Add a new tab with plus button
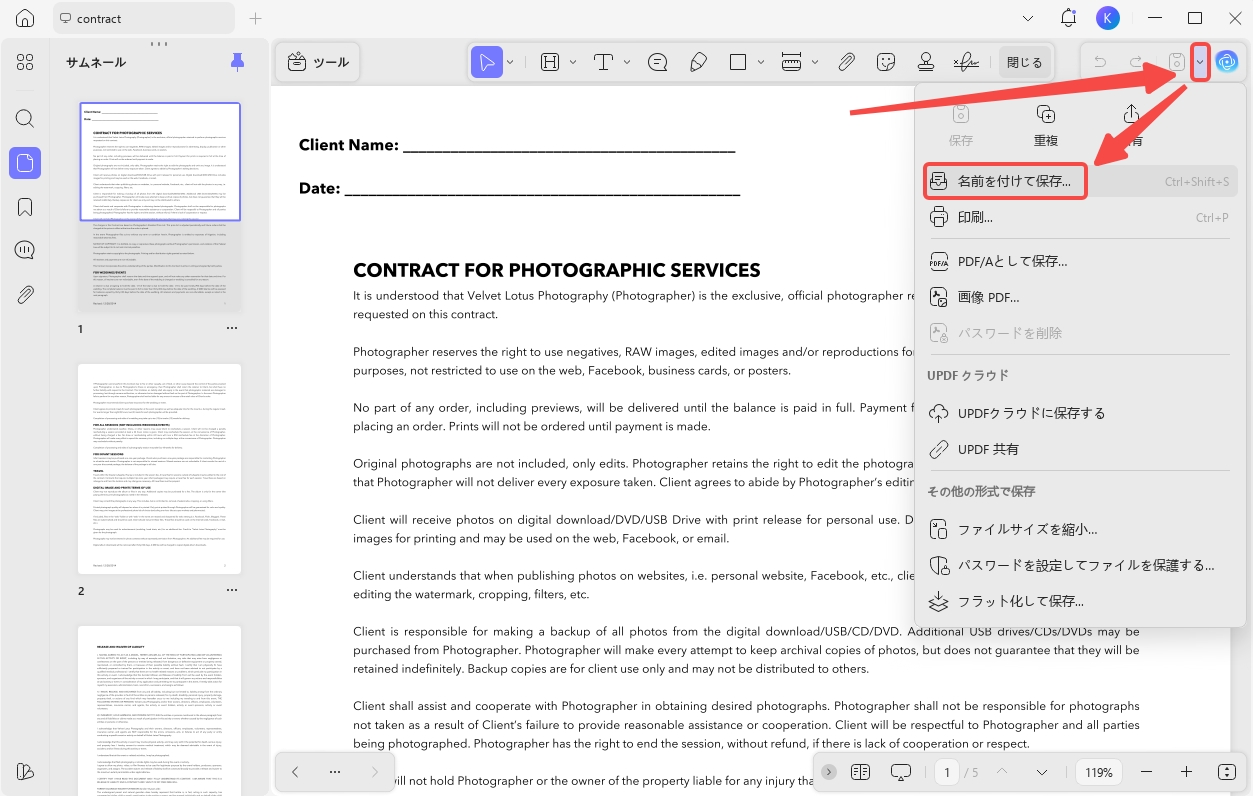Screen dimensions: 1253x796 [255, 18]
